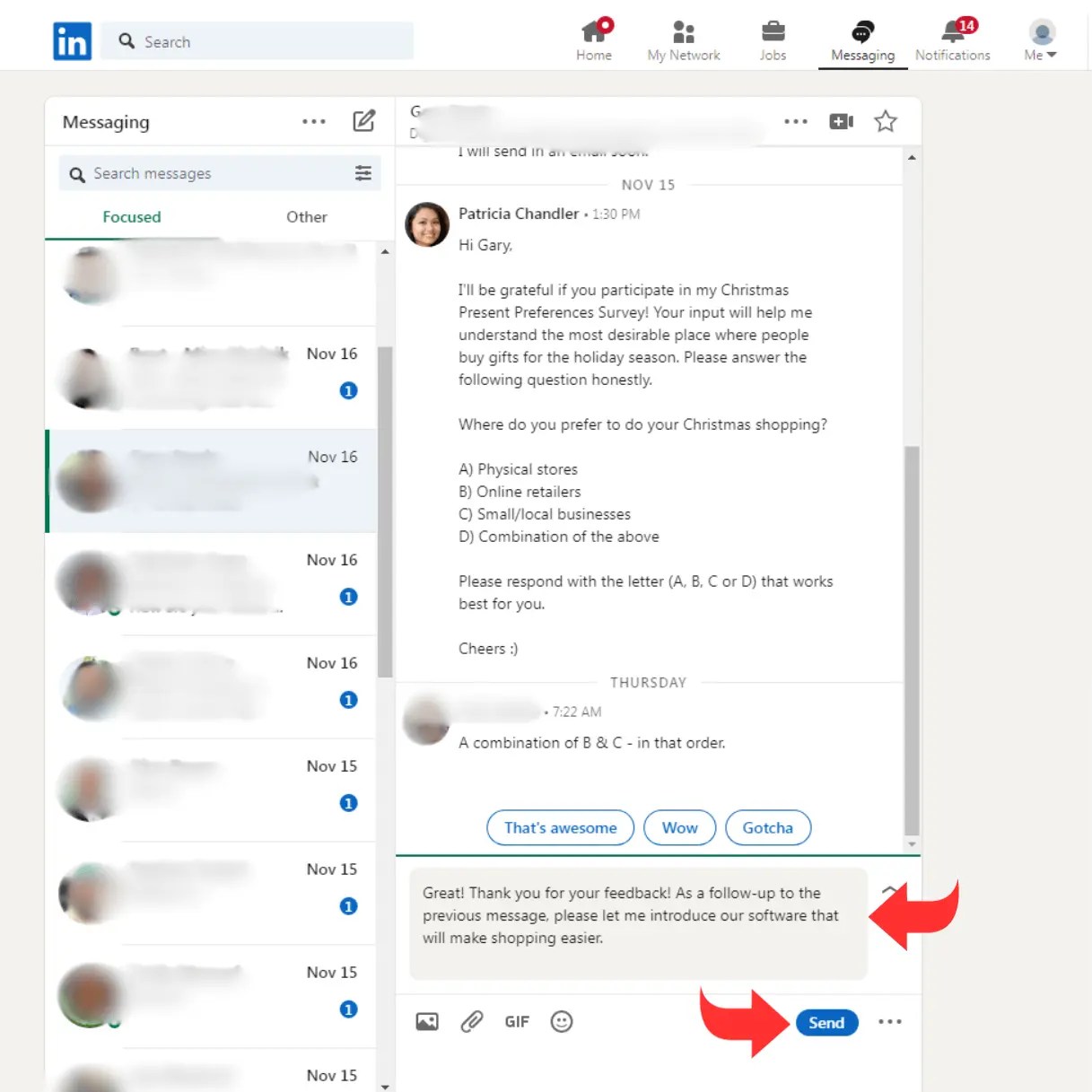Attach a file using the paperclip
Image resolution: width=1092 pixels, height=1092 pixels.
tap(471, 1021)
